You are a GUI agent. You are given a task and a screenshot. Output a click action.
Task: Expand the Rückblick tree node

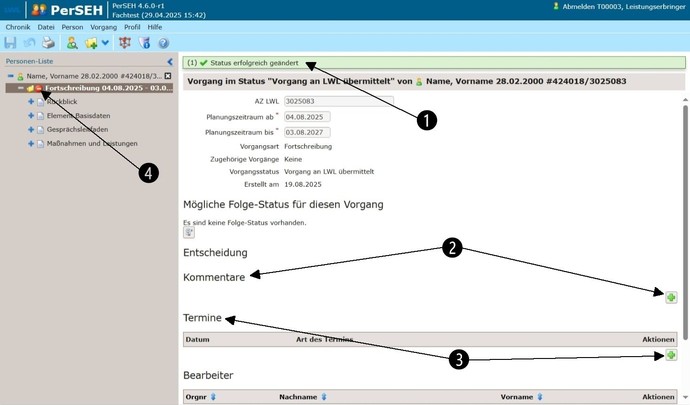coord(31,101)
